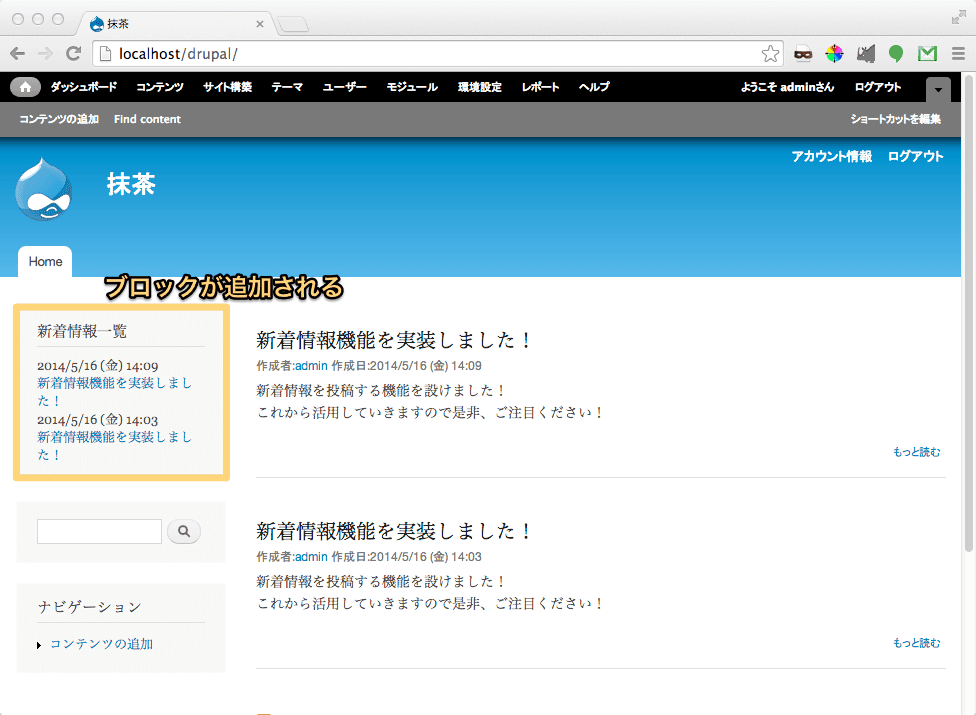Click the admin toolbar home icon

click(x=25, y=87)
